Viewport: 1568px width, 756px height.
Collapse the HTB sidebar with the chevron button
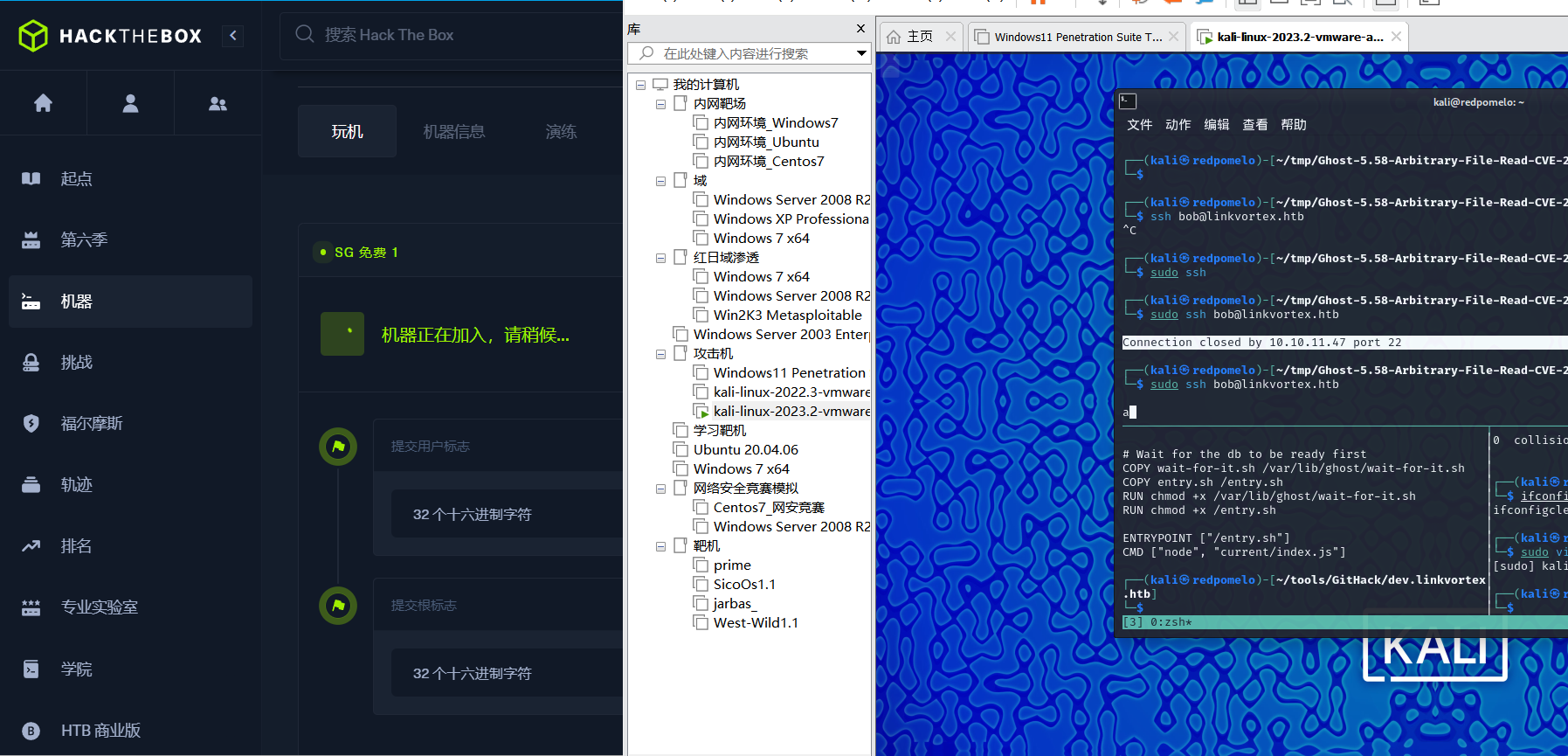pos(233,36)
